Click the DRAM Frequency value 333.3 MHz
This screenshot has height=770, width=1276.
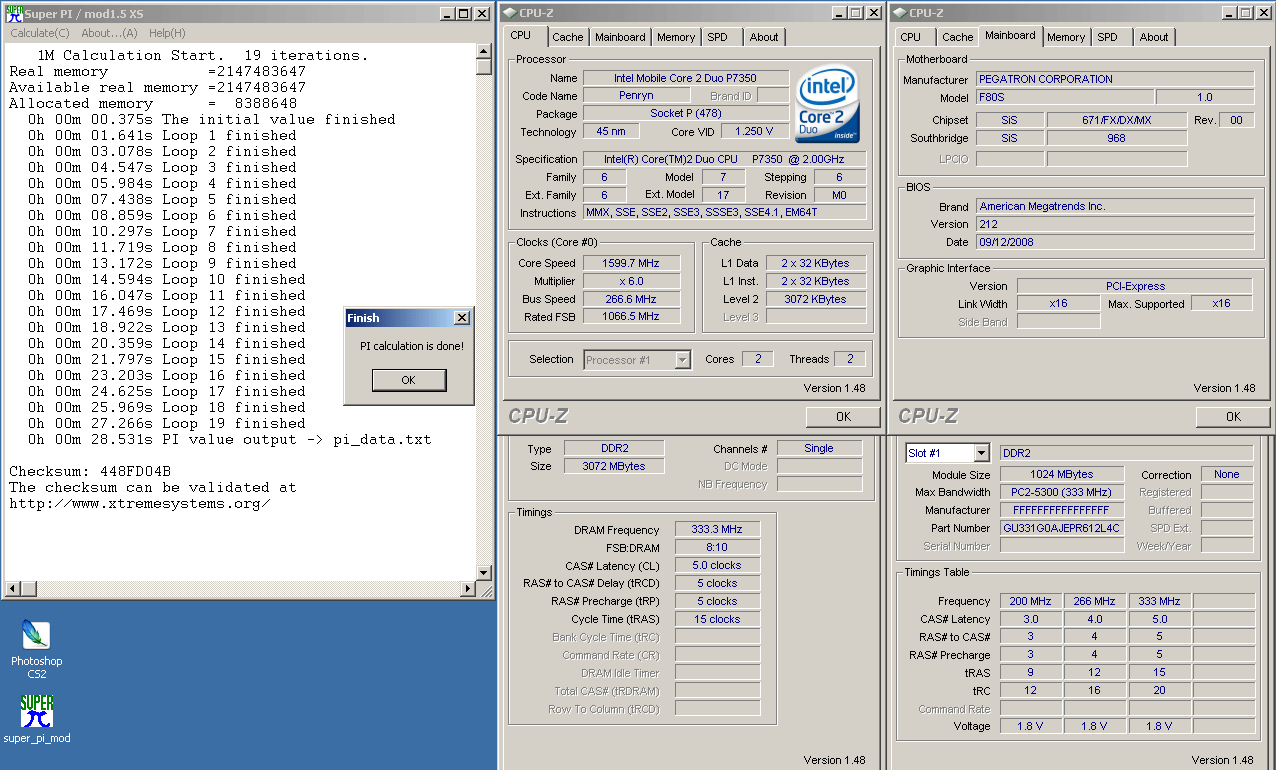point(717,530)
